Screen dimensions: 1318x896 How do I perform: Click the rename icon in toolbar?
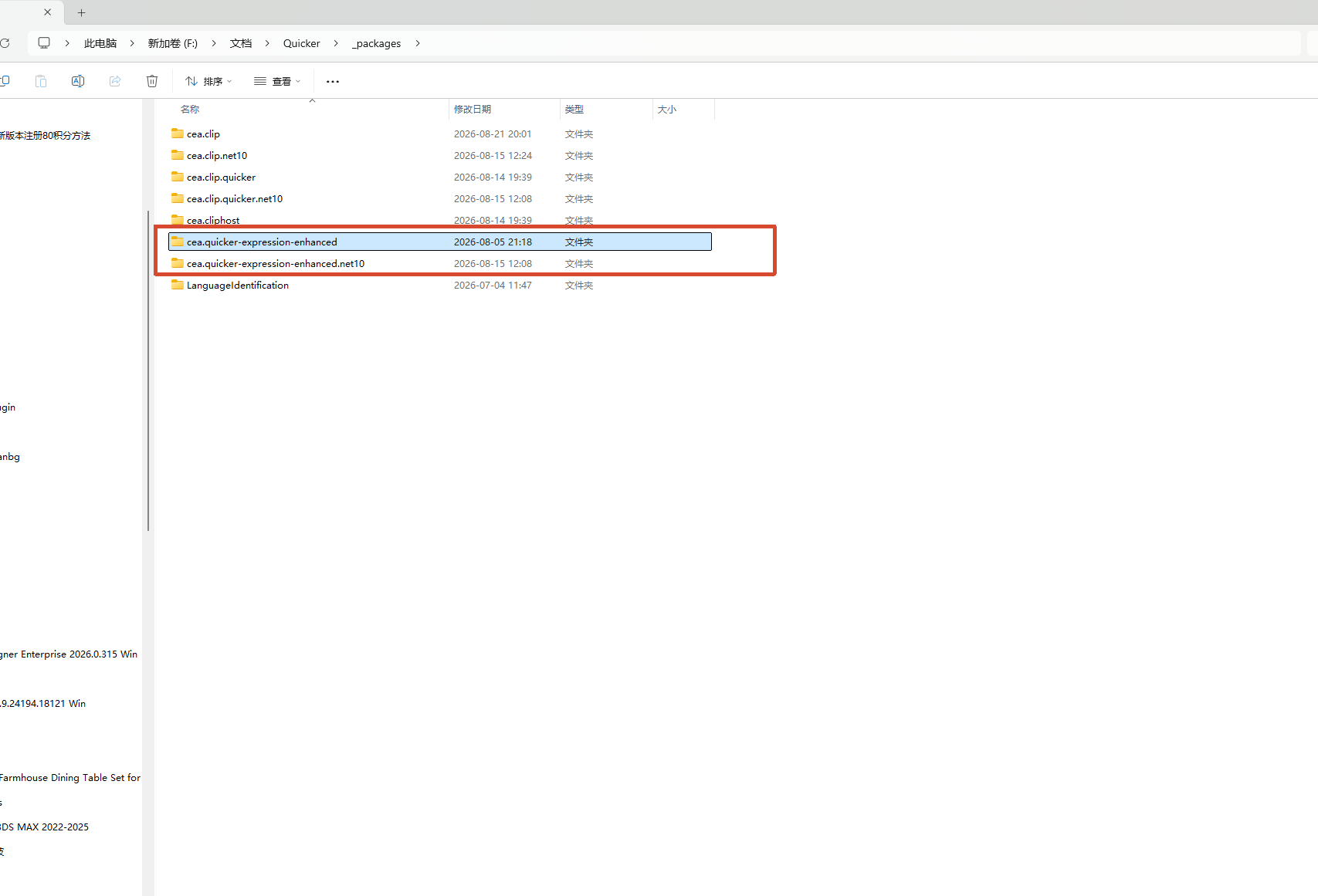click(x=78, y=81)
